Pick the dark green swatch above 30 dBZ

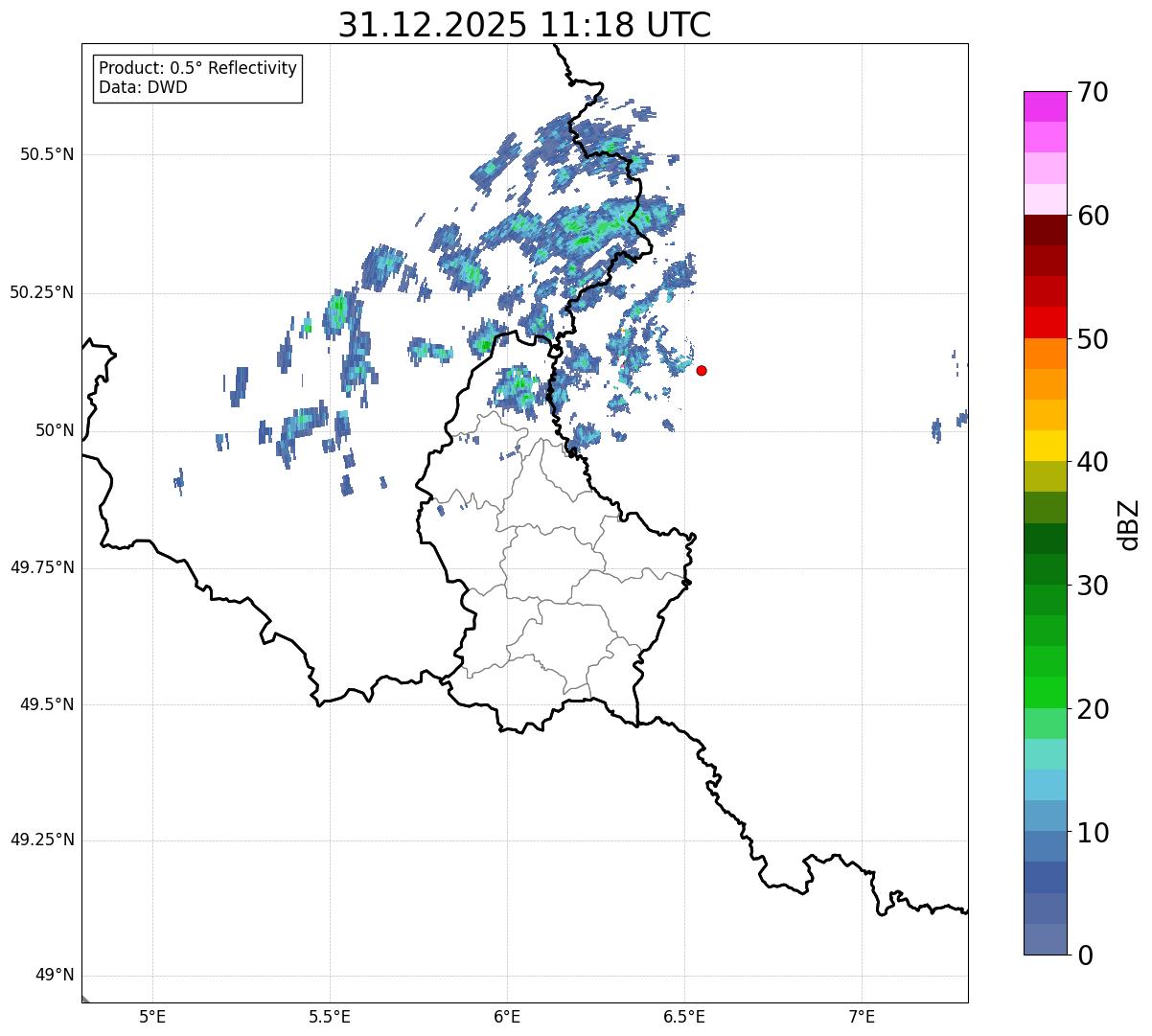click(x=1047, y=569)
